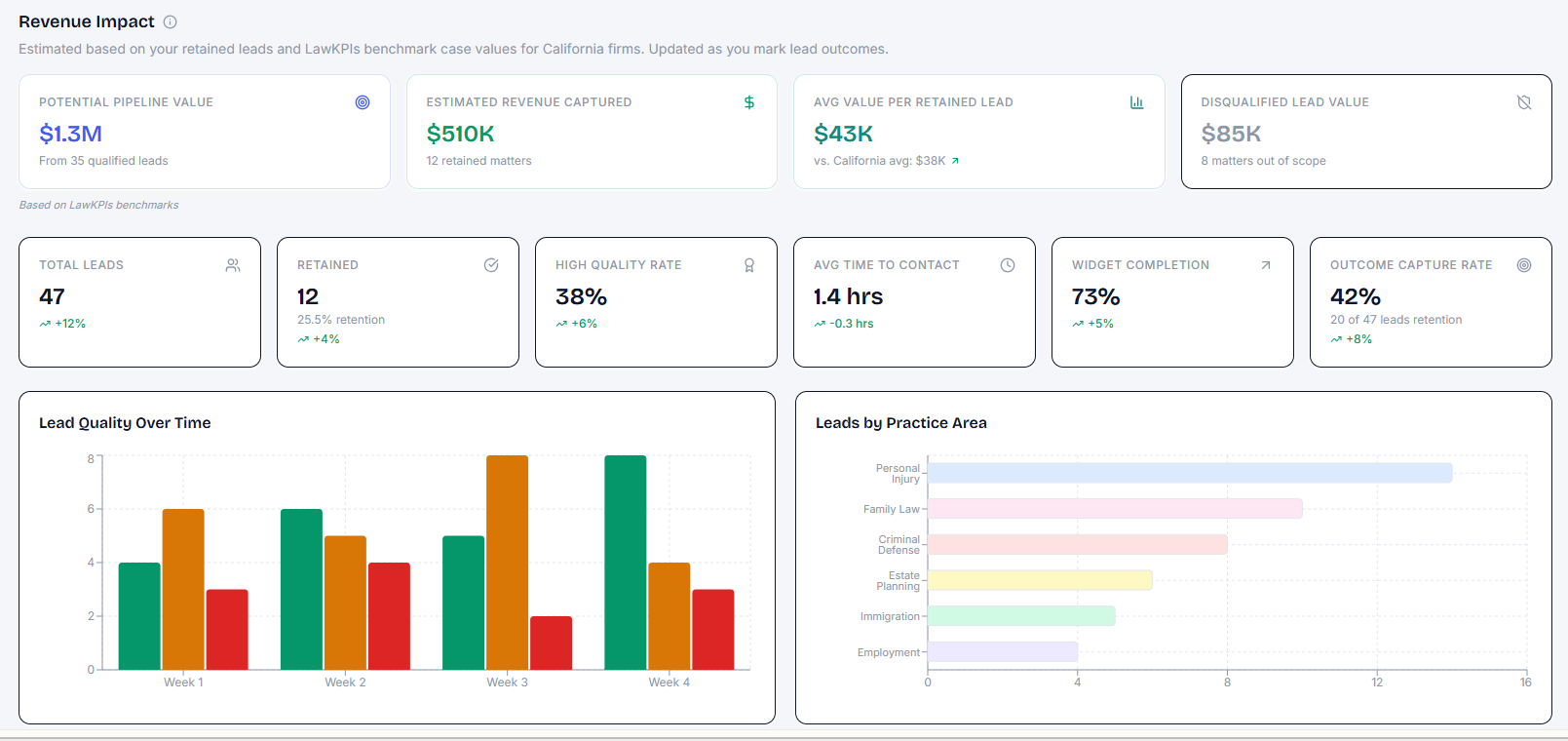1568x741 pixels.
Task: Click the Lead Quality Over Time heading
Action: point(125,423)
